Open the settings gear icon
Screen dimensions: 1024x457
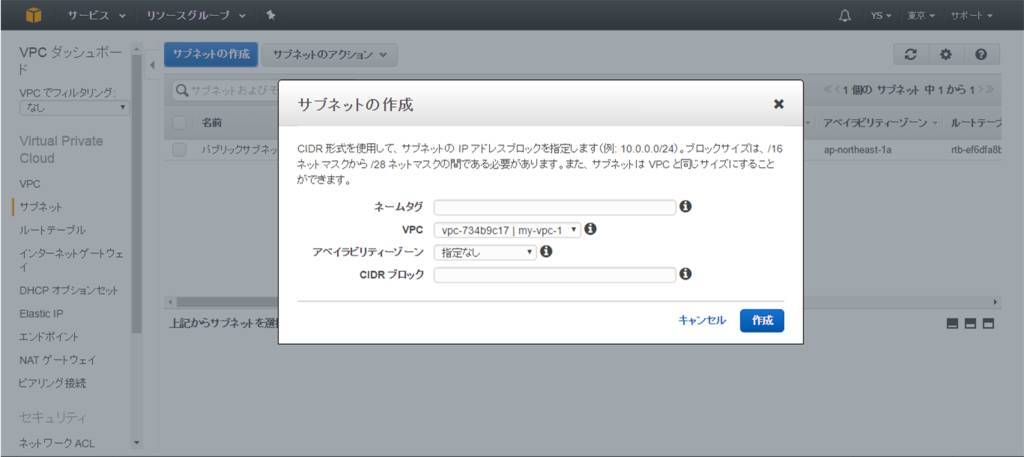tap(945, 55)
